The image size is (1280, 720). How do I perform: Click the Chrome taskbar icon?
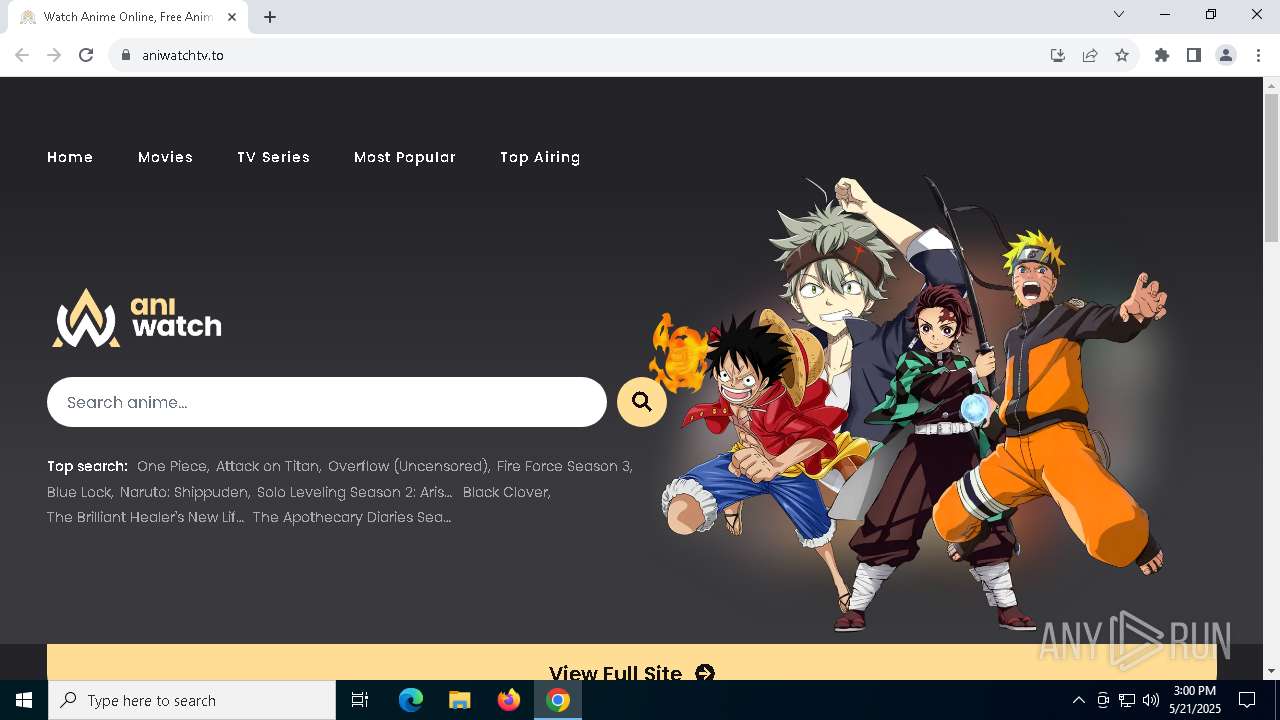click(558, 700)
